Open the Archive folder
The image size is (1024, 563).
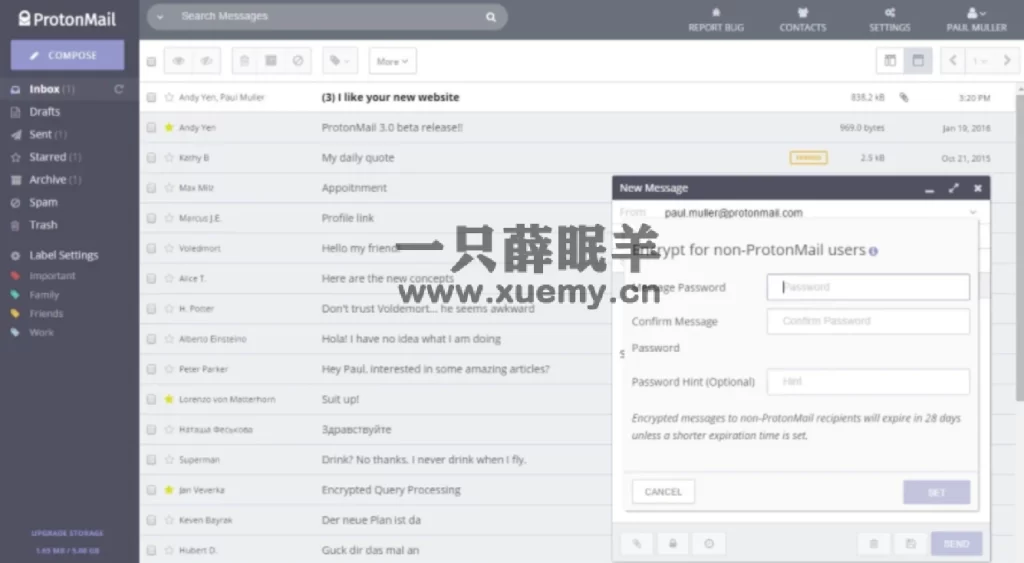tap(48, 180)
